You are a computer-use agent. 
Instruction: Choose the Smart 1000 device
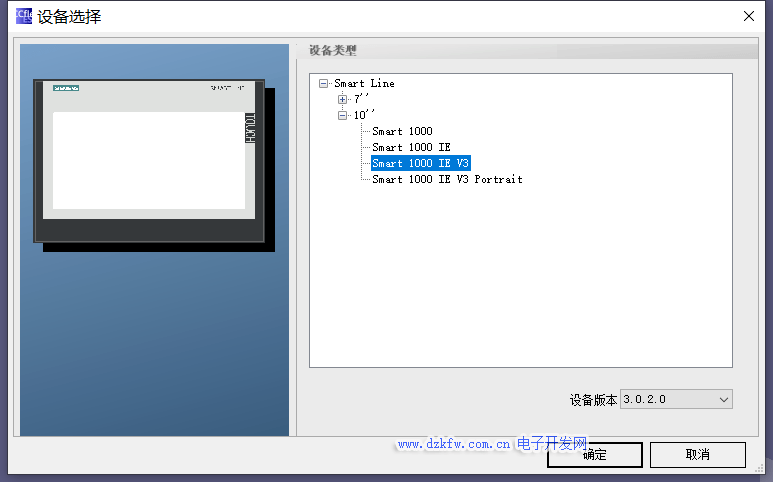[x=402, y=131]
